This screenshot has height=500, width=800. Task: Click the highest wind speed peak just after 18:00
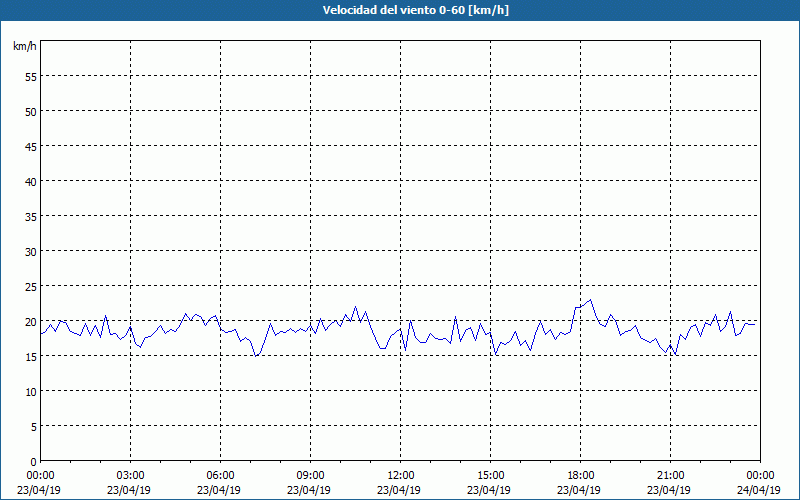[x=590, y=299]
